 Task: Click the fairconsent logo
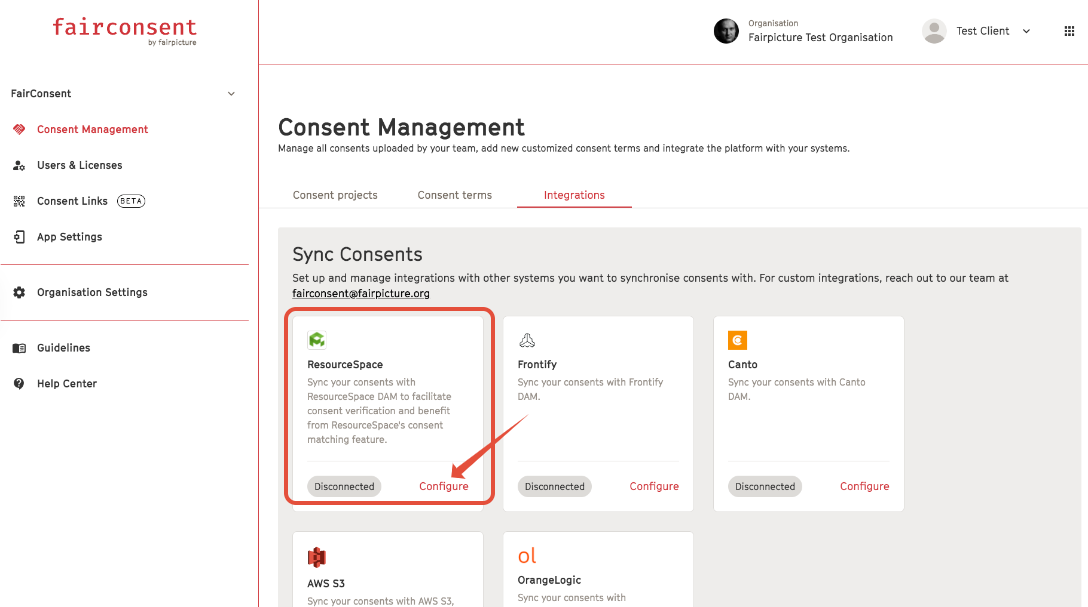tap(125, 31)
